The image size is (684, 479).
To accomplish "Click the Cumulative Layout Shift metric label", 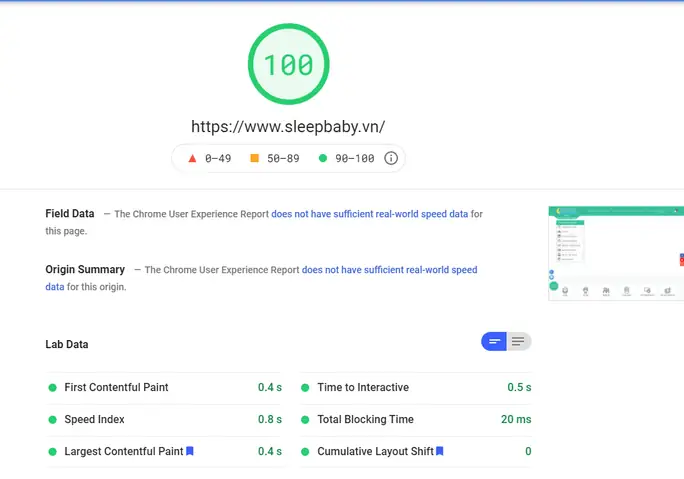I will click(375, 451).
